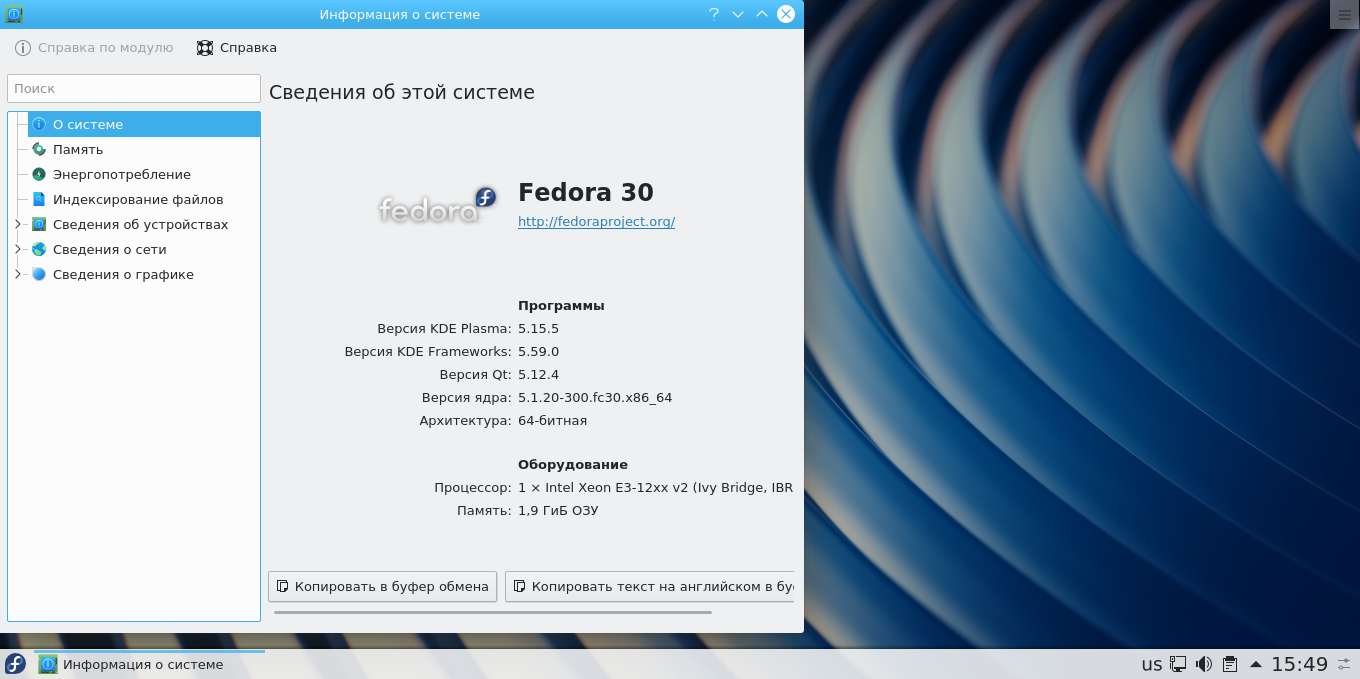Screen dimensions: 1360x679
Task: Switch keyboard layout using the us indicator
Action: coord(1152,663)
